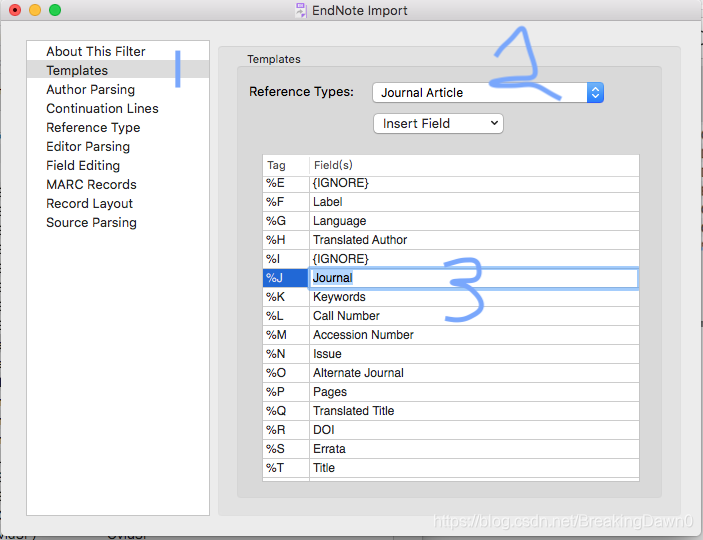Select the %H tag cell
The height and width of the screenshot is (540, 703).
click(286, 240)
